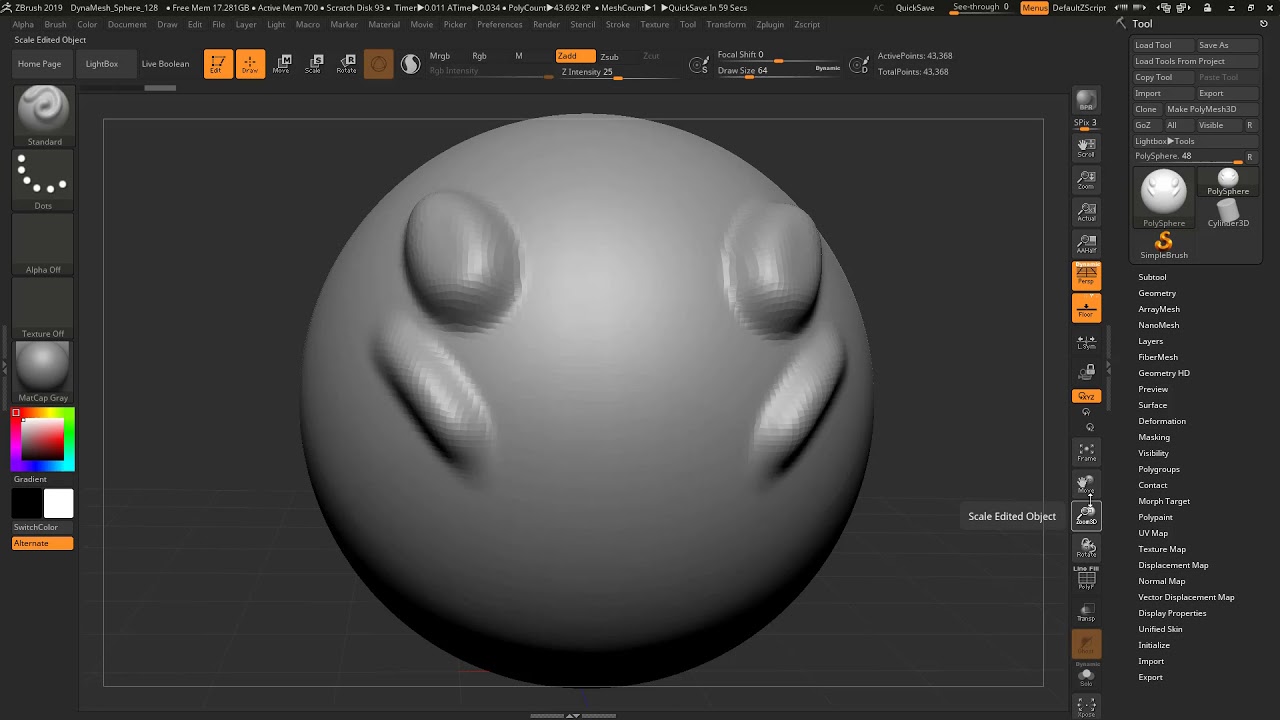Enable Zsub sculpting mode
1280x720 pixels.
(610, 56)
